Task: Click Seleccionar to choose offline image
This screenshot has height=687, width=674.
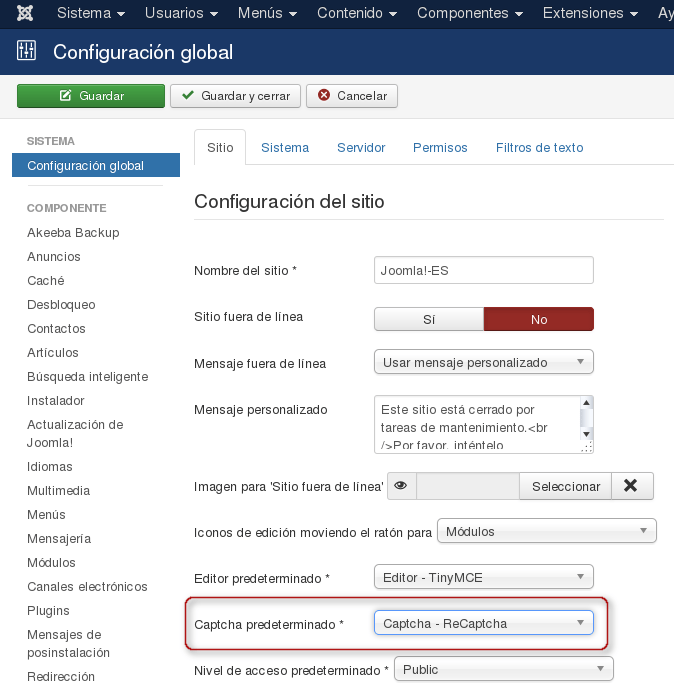Action: (x=566, y=486)
